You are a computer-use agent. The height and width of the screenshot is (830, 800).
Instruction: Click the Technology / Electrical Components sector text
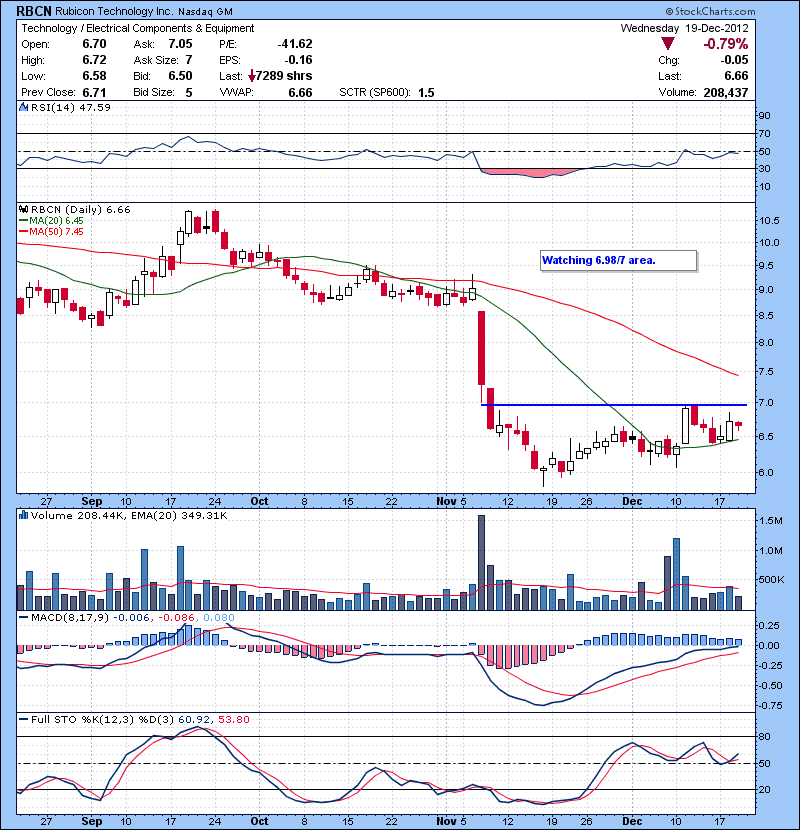138,28
